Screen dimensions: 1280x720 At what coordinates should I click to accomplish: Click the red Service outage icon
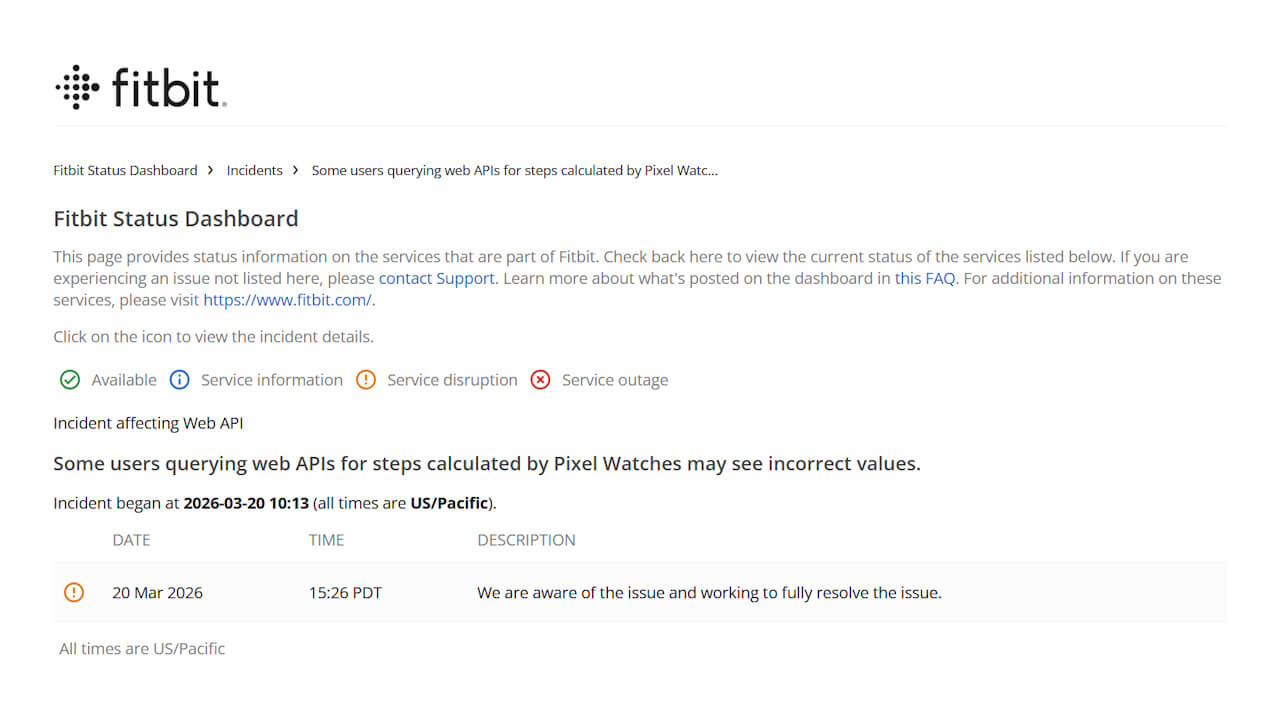pyautogui.click(x=540, y=380)
